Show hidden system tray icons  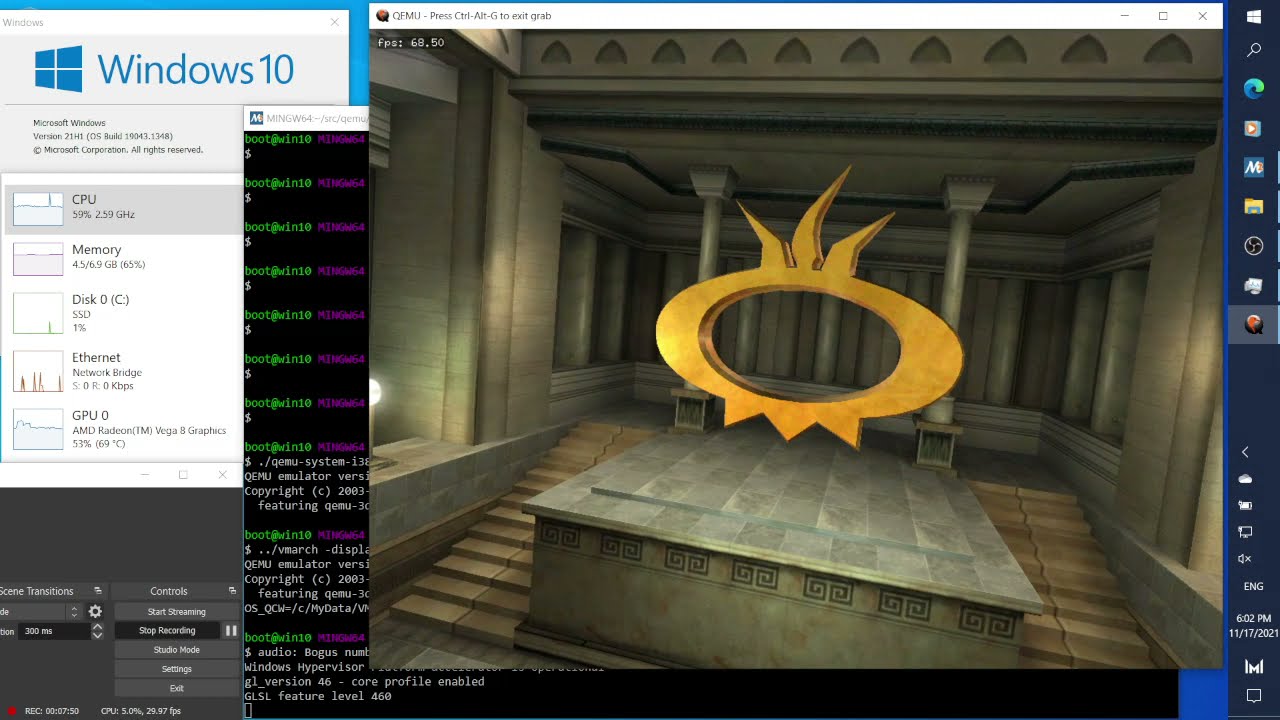(1245, 452)
